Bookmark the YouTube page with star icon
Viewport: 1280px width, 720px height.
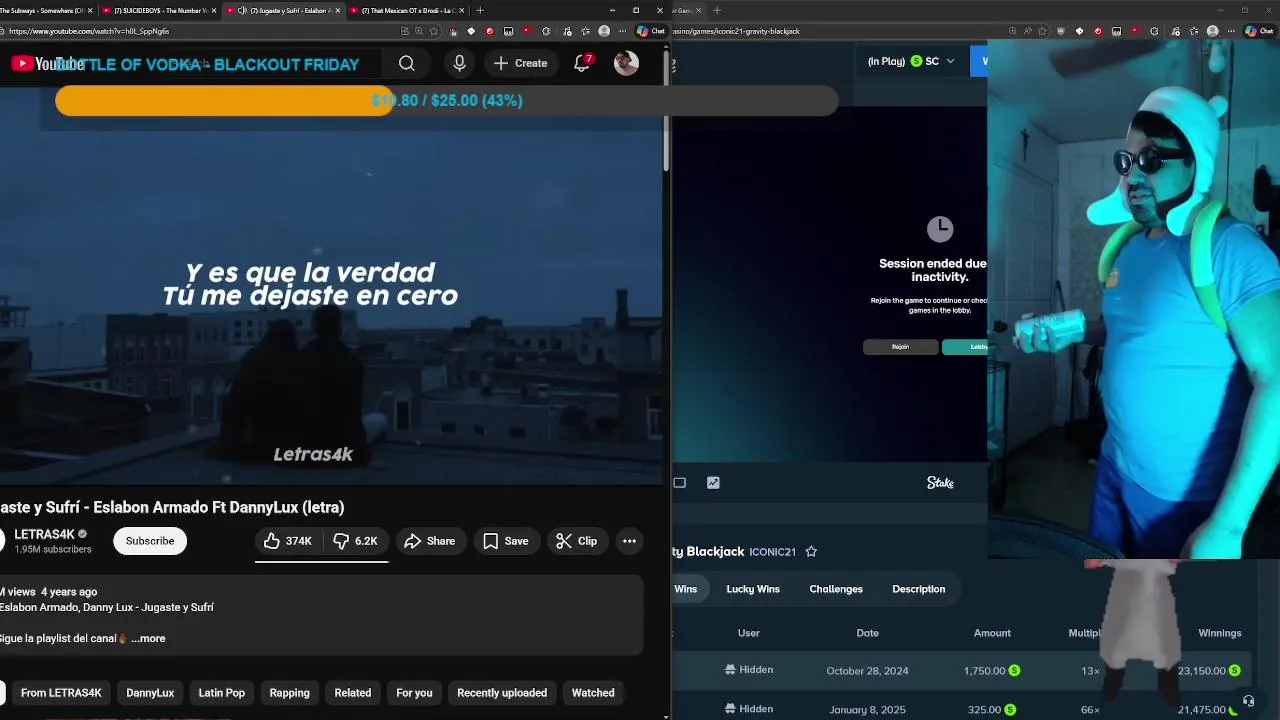(433, 31)
